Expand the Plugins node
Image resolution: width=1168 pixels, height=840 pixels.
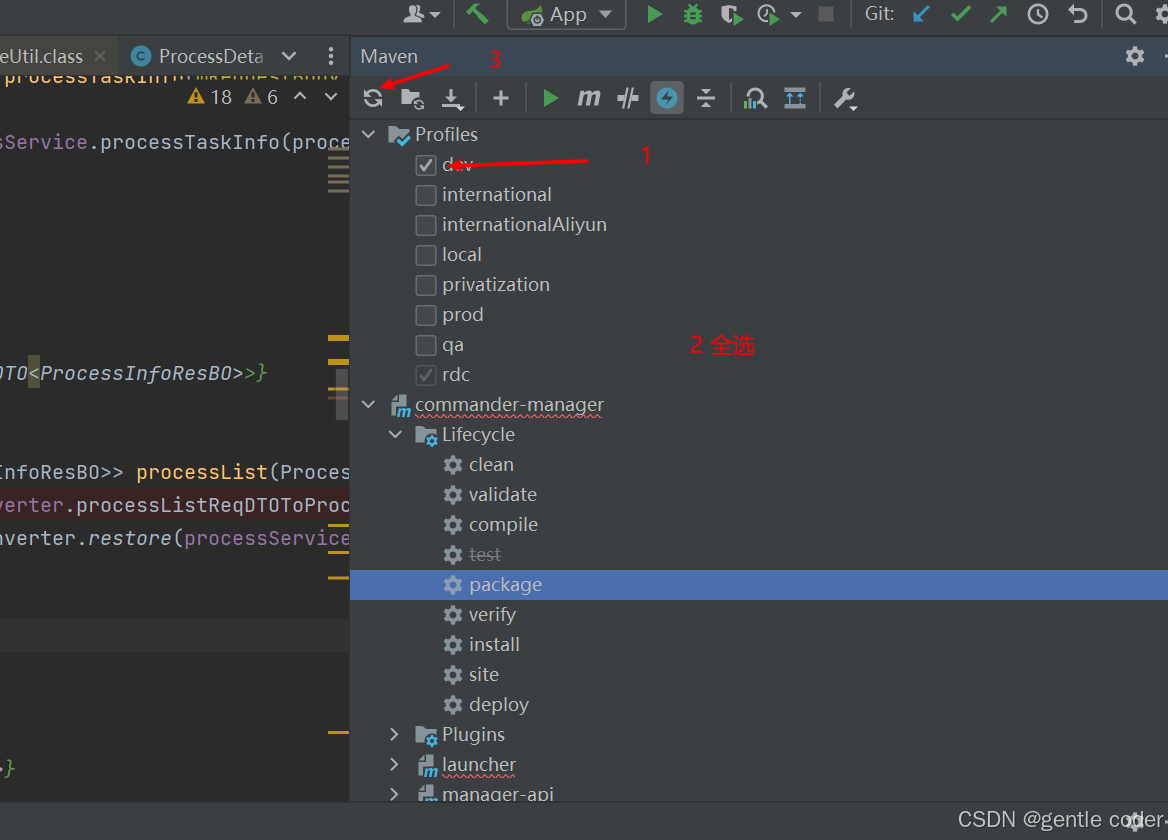click(x=394, y=734)
